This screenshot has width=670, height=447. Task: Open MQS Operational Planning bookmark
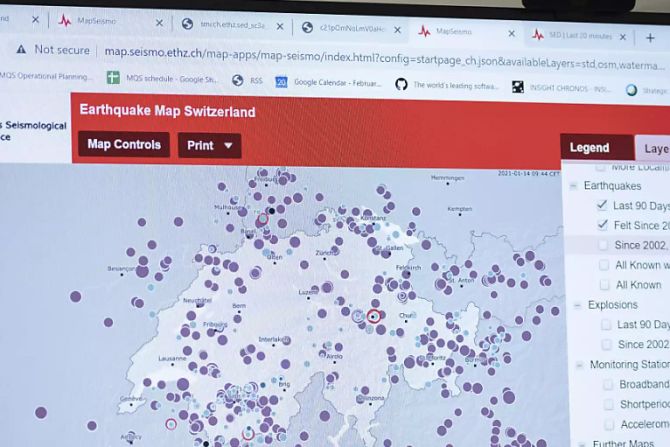(x=44, y=76)
